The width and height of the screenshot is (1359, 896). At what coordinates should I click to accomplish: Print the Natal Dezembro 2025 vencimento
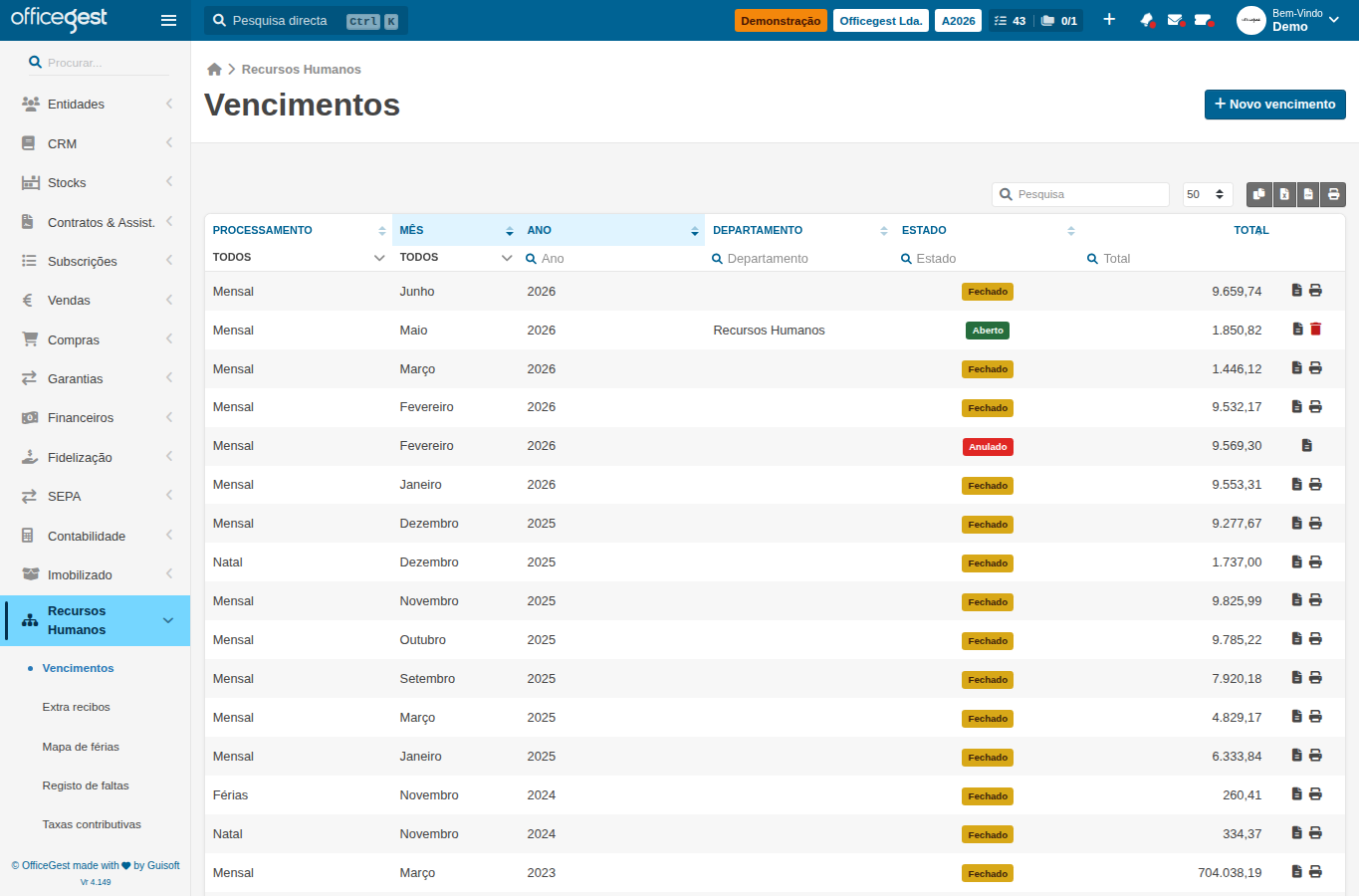1315,561
